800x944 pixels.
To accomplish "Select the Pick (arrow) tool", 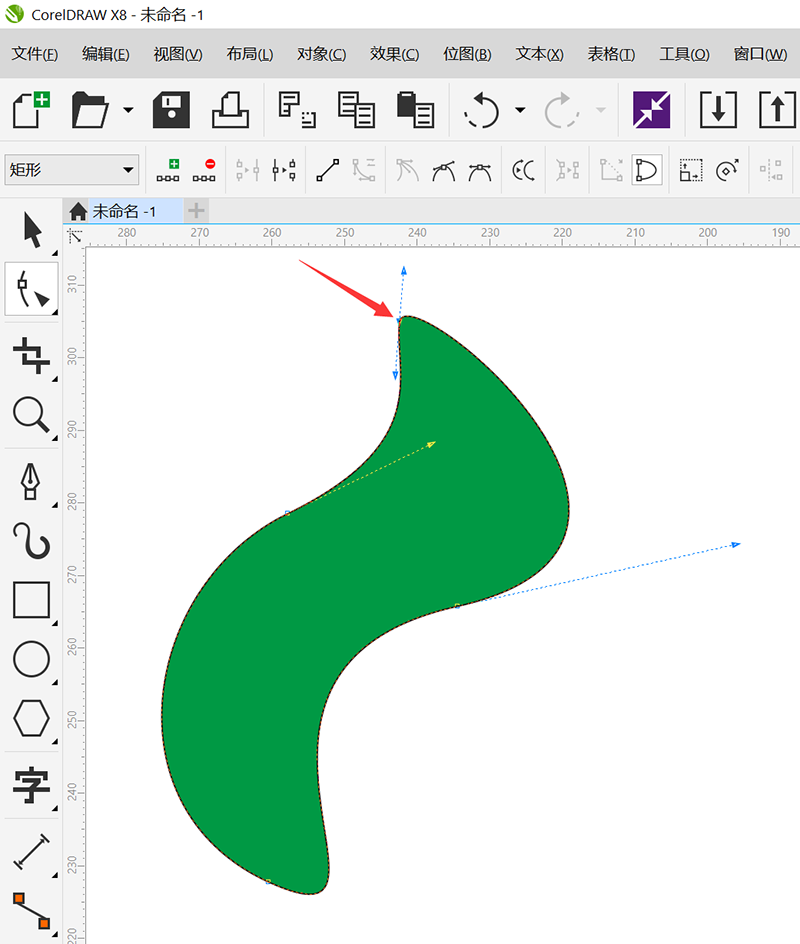I will coord(32,230).
